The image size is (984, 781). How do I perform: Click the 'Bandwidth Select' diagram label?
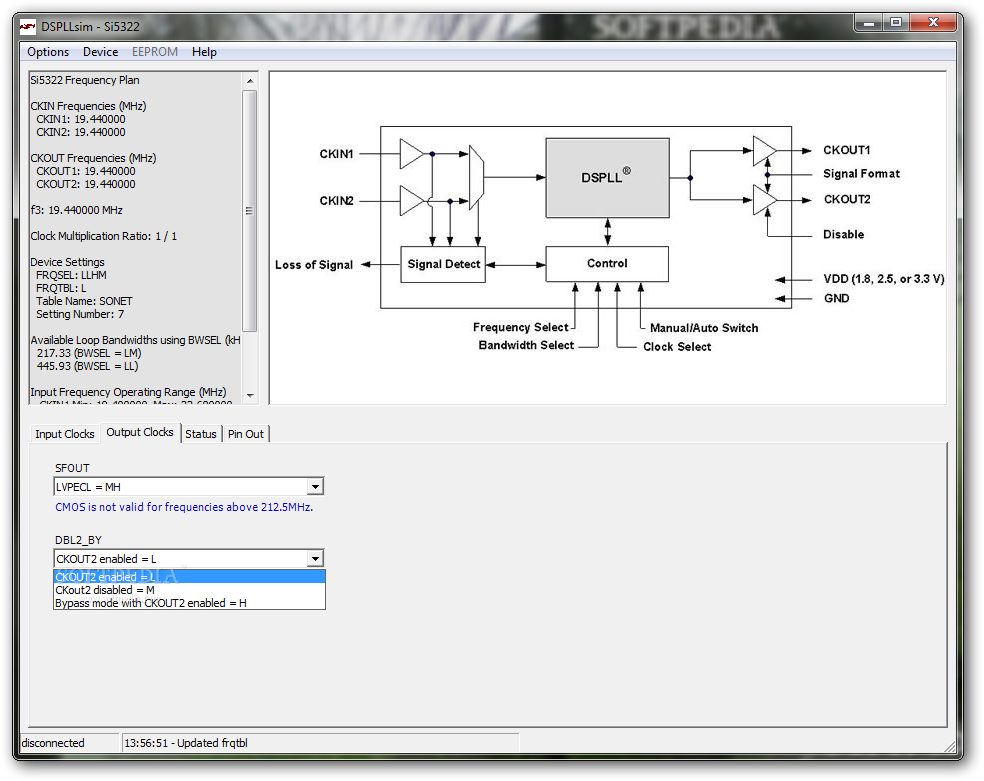526,346
